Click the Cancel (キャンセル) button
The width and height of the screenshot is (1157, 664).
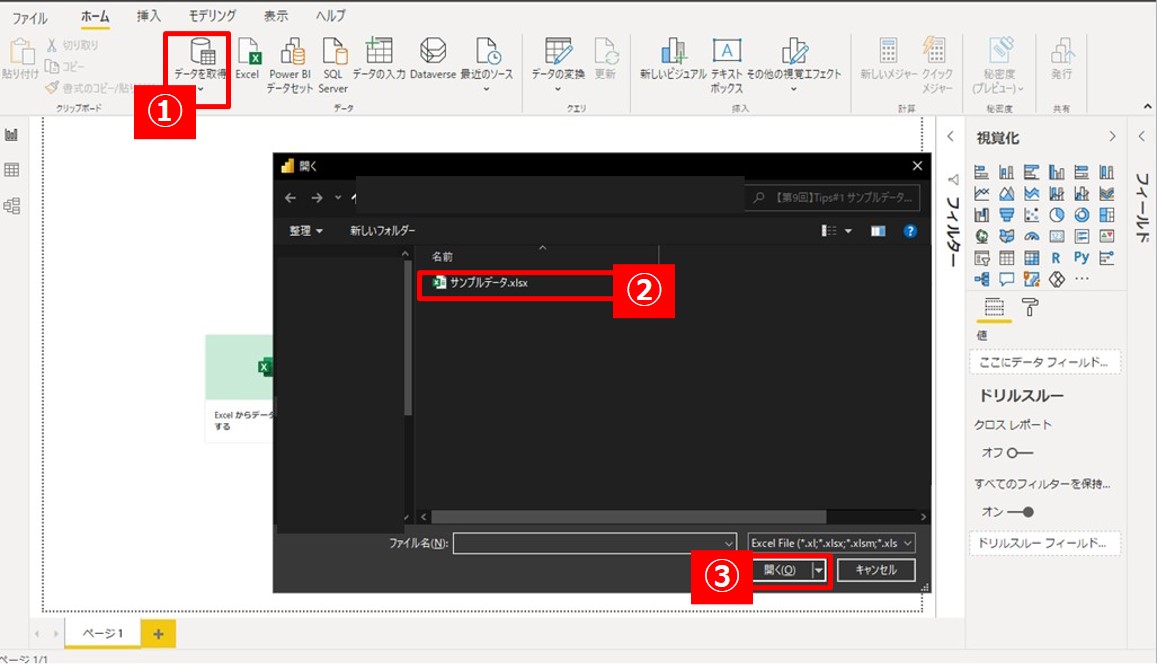tap(875, 570)
